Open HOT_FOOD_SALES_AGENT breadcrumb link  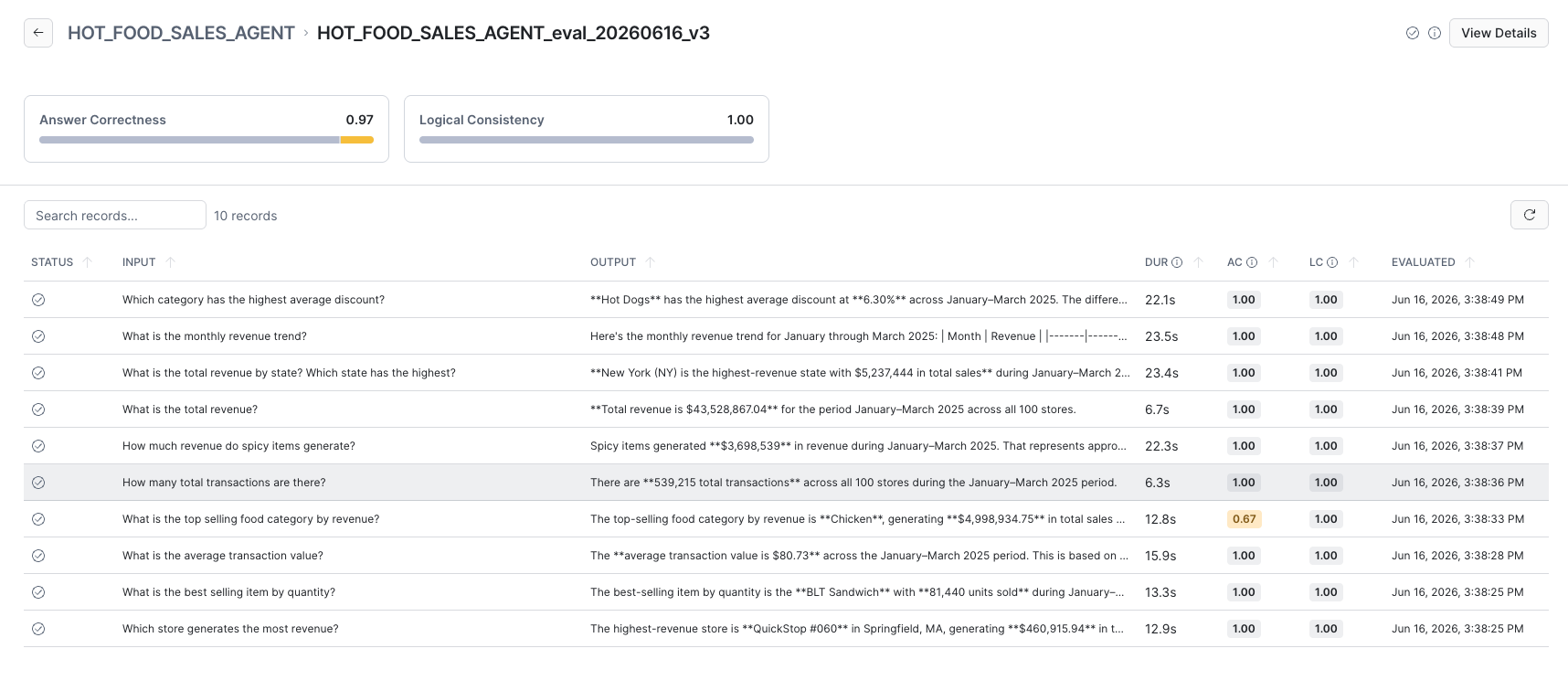coord(181,33)
